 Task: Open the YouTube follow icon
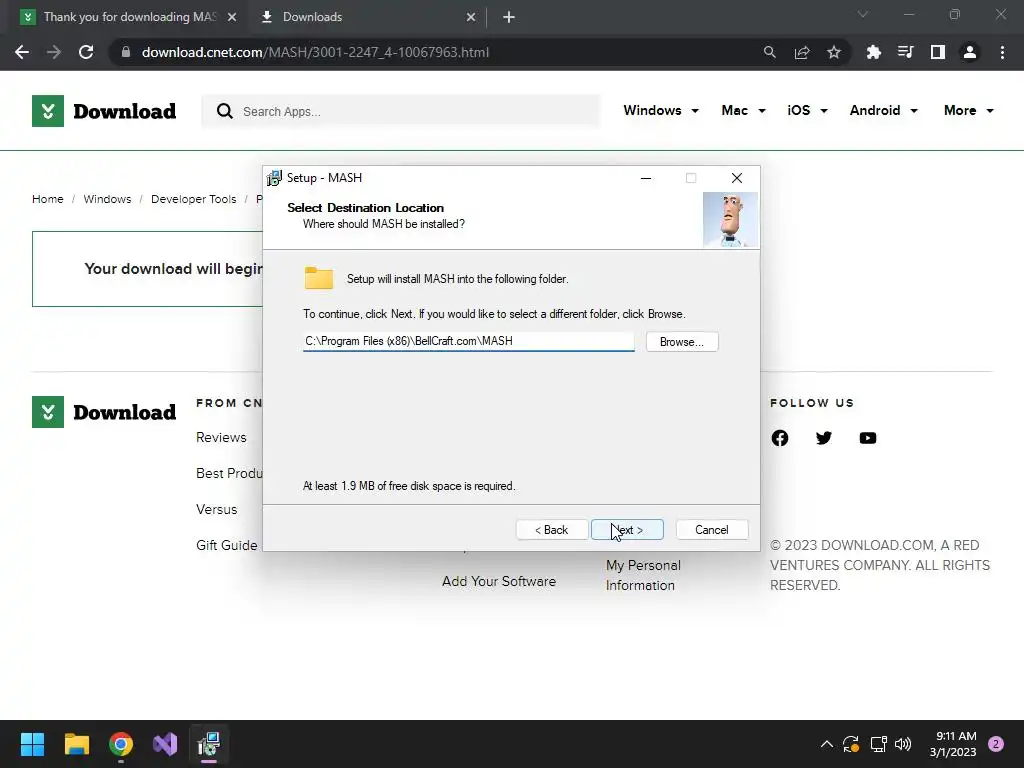pyautogui.click(x=868, y=438)
